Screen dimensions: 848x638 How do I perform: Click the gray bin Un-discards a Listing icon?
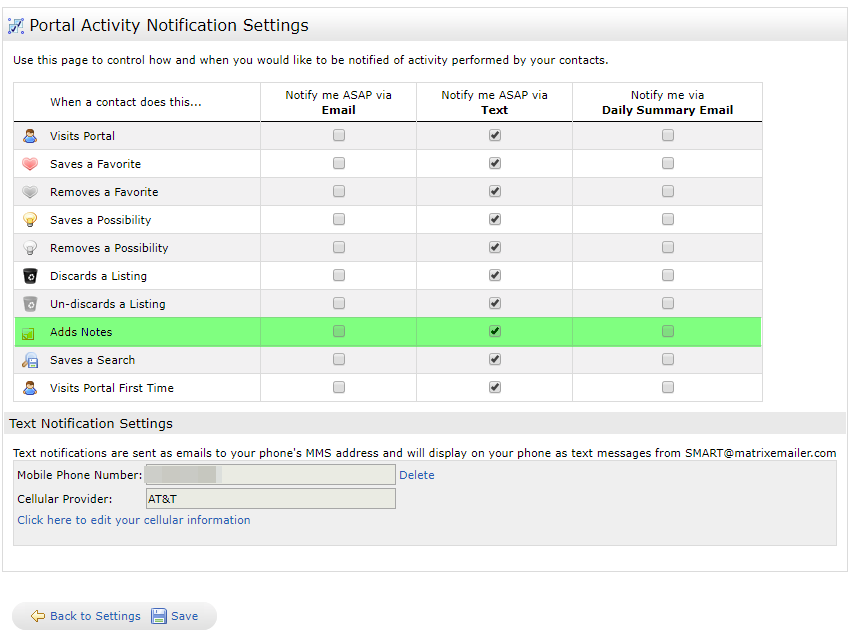tap(30, 304)
